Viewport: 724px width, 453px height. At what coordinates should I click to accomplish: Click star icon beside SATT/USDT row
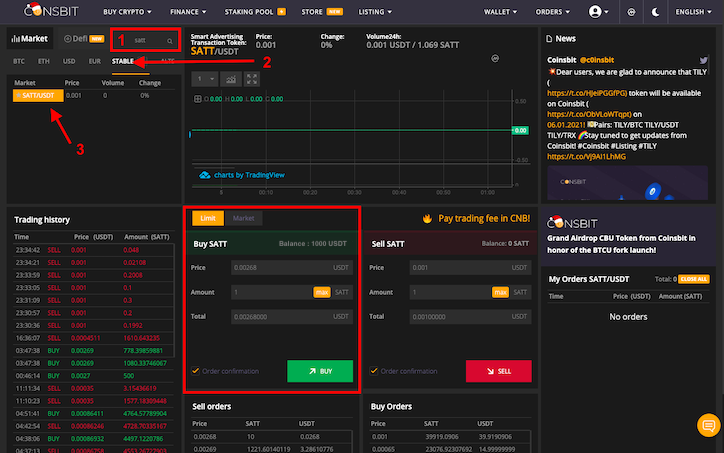click(18, 96)
